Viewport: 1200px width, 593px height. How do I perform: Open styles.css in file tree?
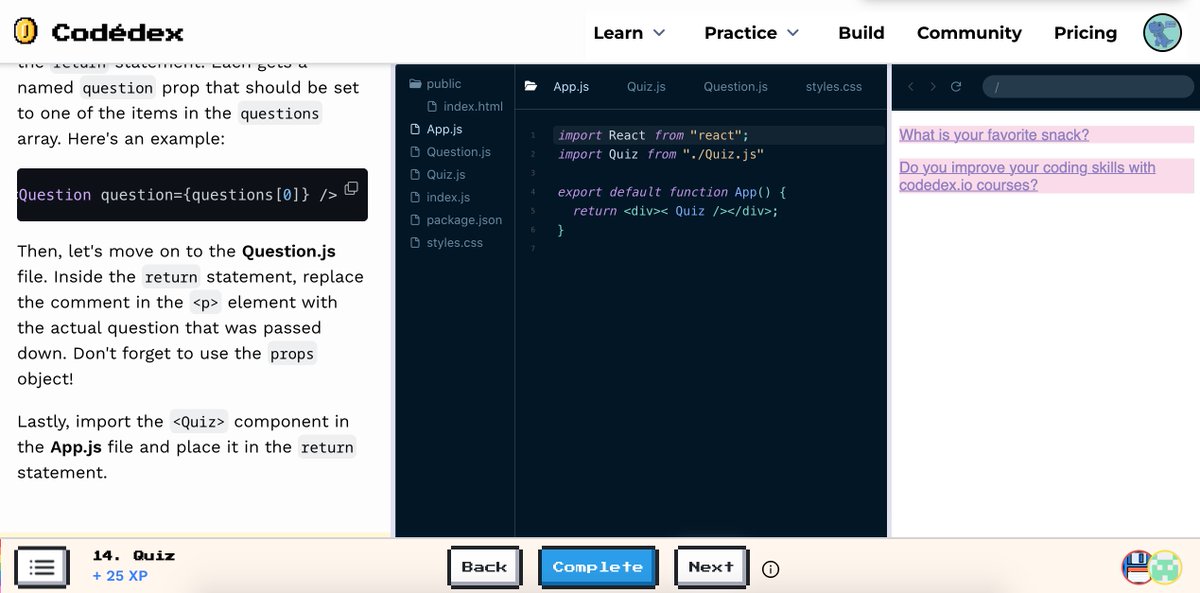447,243
